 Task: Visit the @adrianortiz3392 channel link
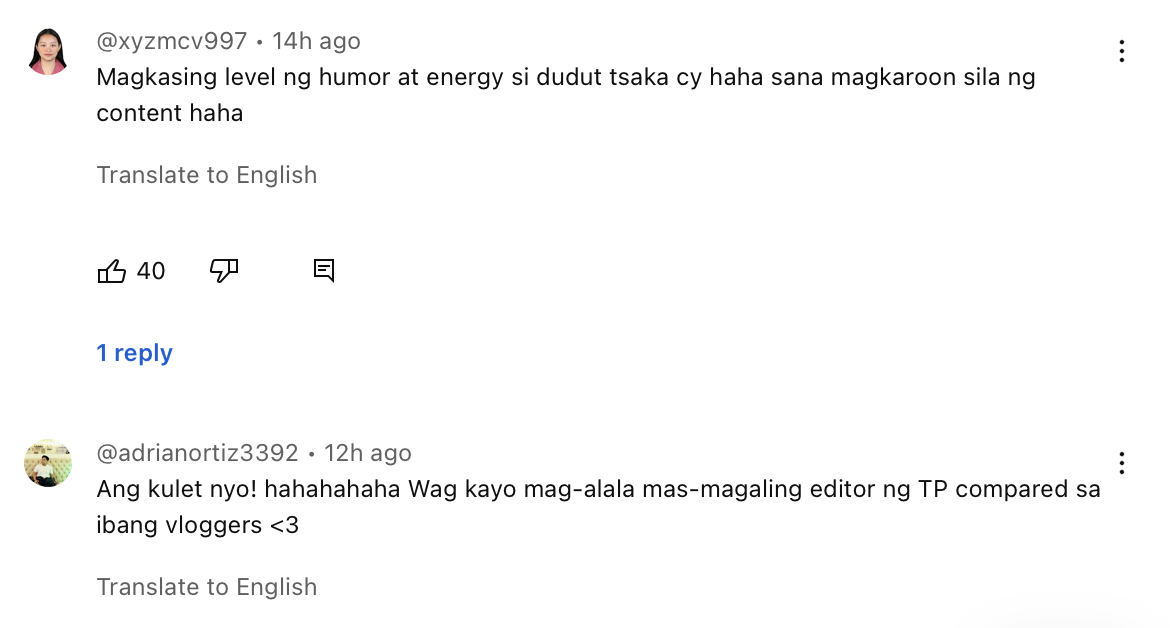tap(197, 453)
